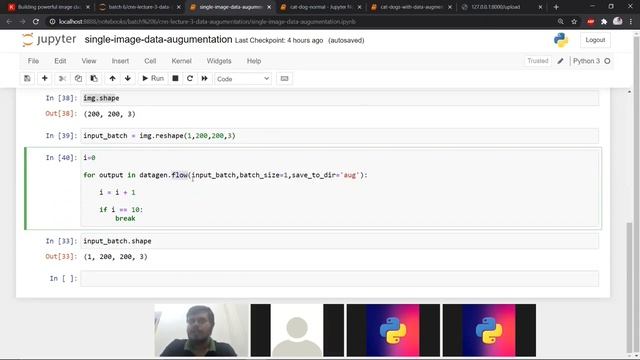Rename notebook title single-image-data-augumentation
This screenshot has width=640, height=360.
[158, 40]
